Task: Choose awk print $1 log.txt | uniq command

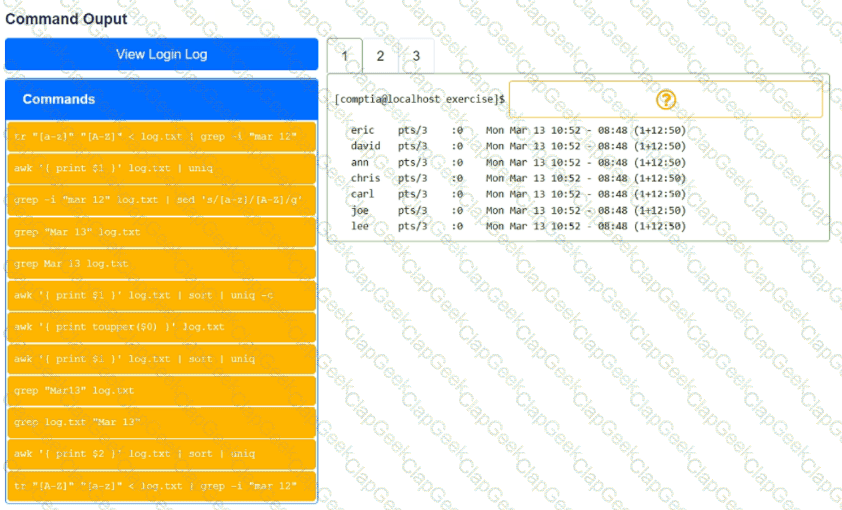Action: pos(161,168)
